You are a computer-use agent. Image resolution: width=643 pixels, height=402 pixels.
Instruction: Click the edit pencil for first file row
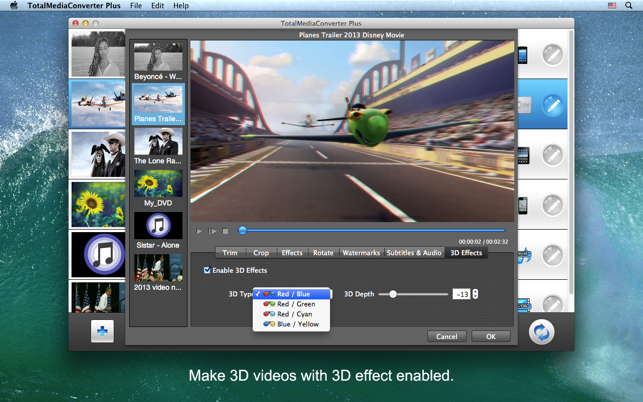pyautogui.click(x=552, y=55)
